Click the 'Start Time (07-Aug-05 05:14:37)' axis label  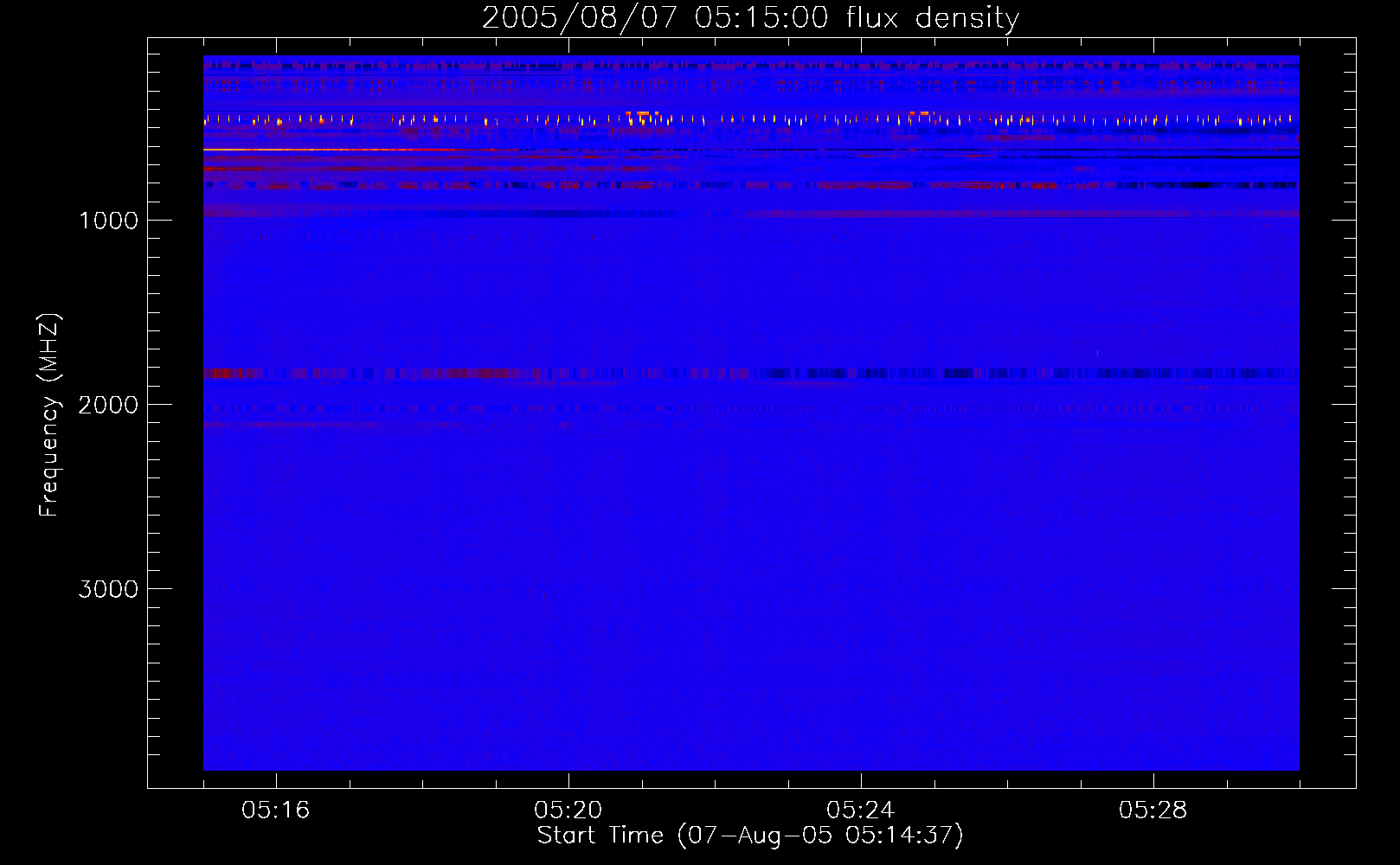750,836
